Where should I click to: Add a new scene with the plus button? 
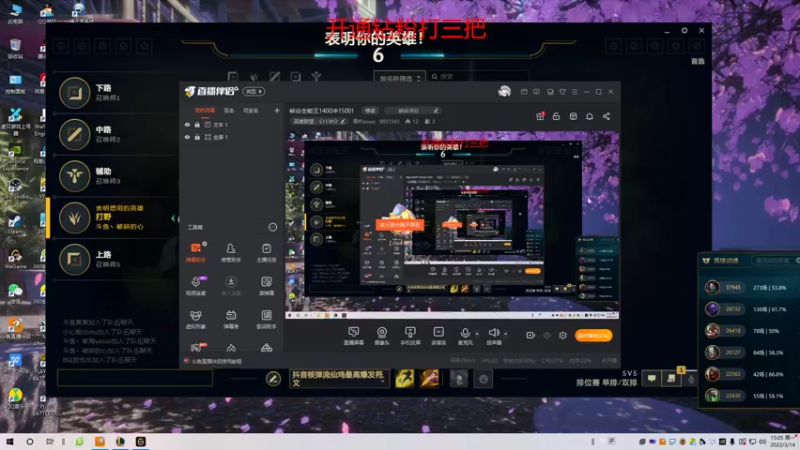coord(277,110)
